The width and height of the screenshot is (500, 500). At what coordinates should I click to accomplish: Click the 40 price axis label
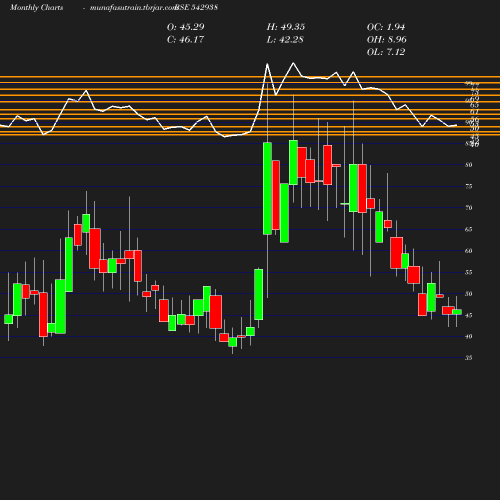tap(469, 337)
